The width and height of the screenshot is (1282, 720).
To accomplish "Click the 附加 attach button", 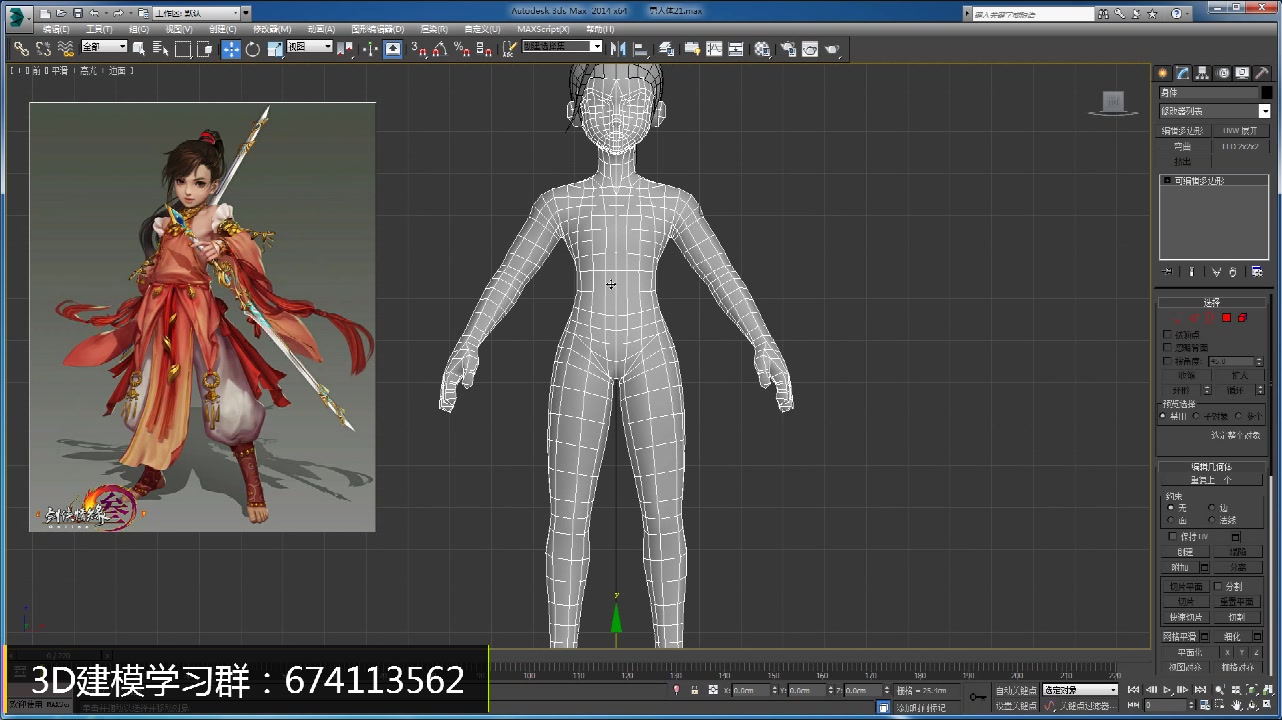I will (x=1180, y=567).
